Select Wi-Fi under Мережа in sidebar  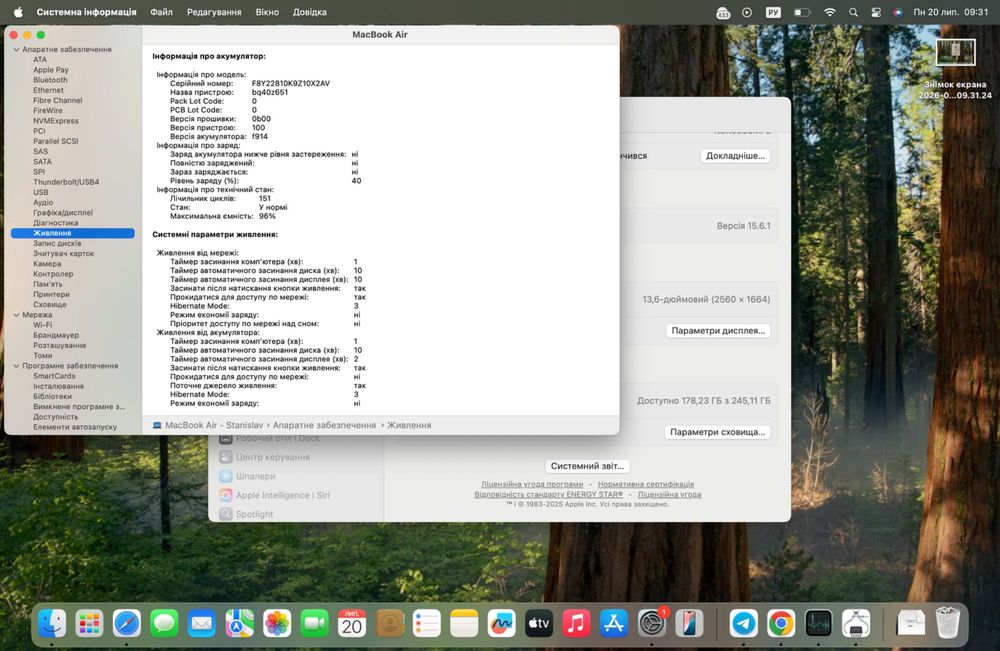pos(43,325)
